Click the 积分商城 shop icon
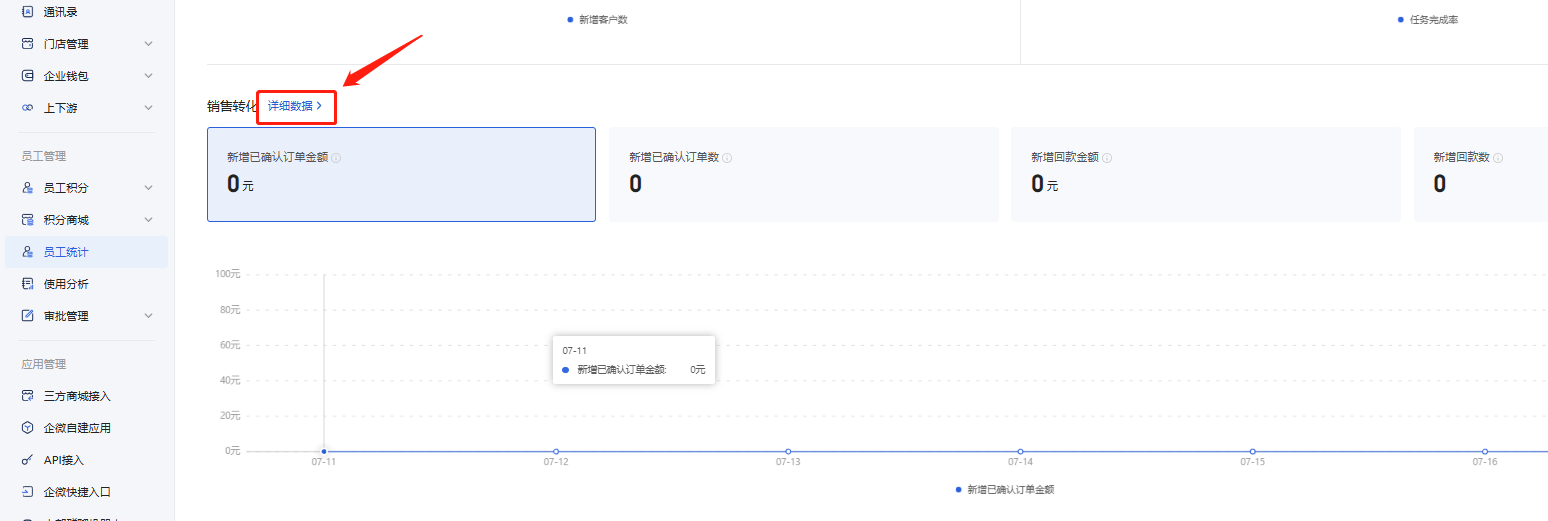This screenshot has height=521, width=1548. [x=28, y=220]
